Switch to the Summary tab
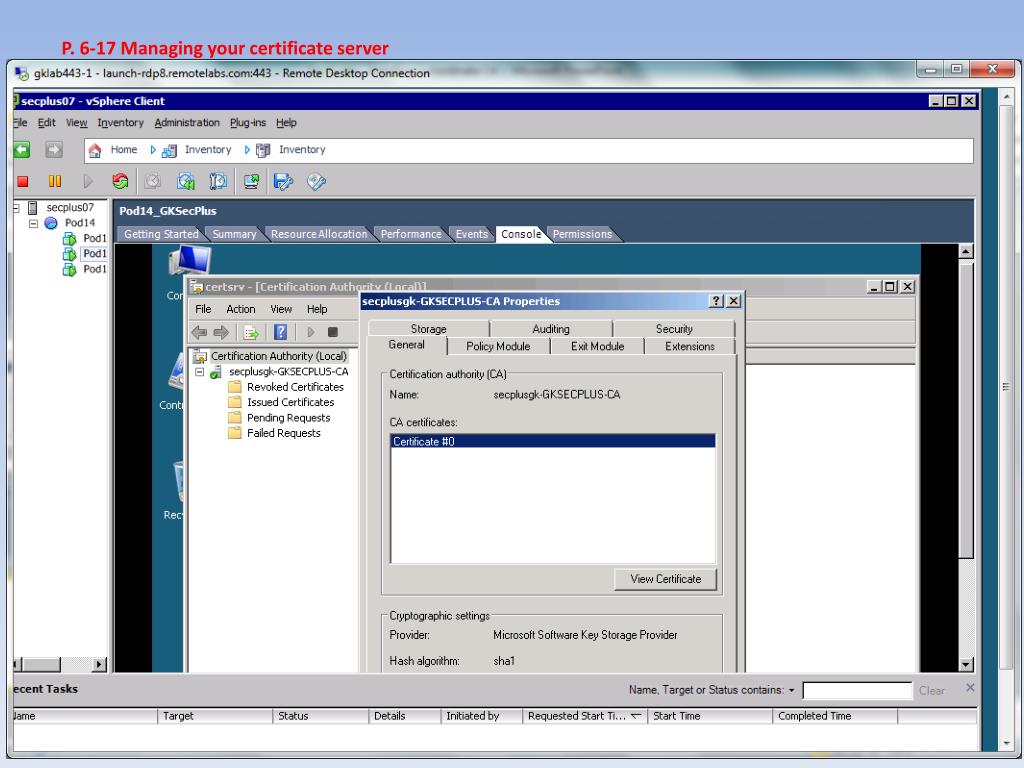This screenshot has height=768, width=1024. click(234, 234)
